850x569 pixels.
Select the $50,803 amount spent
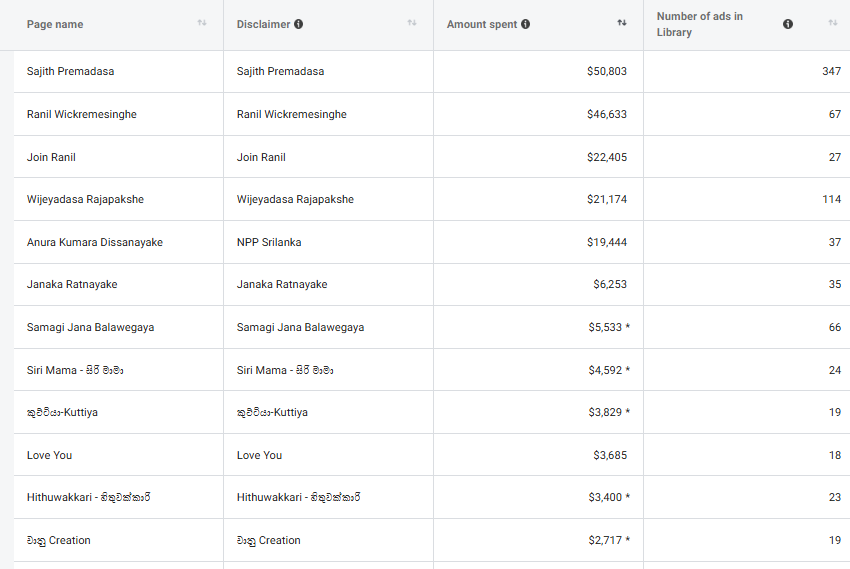pyautogui.click(x=607, y=72)
